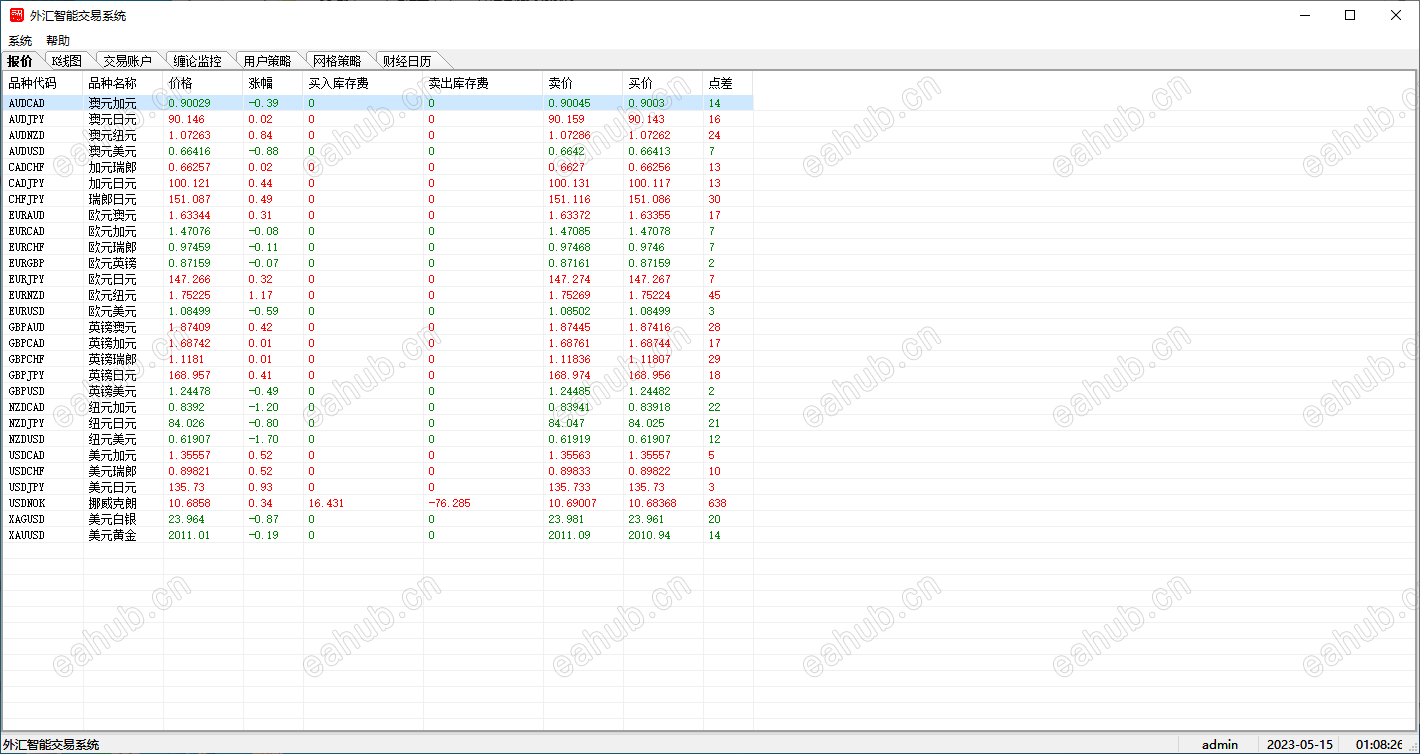Select the CADCHF symbol code
The height and width of the screenshot is (754, 1420).
[x=27, y=167]
